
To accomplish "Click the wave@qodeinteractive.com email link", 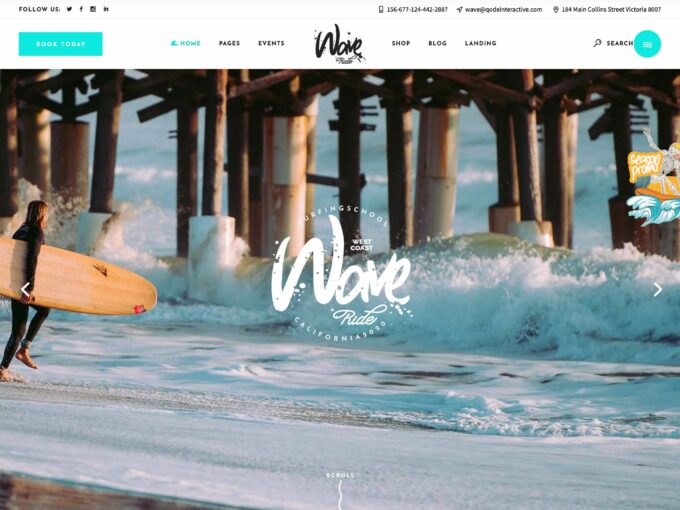I will coord(500,9).
